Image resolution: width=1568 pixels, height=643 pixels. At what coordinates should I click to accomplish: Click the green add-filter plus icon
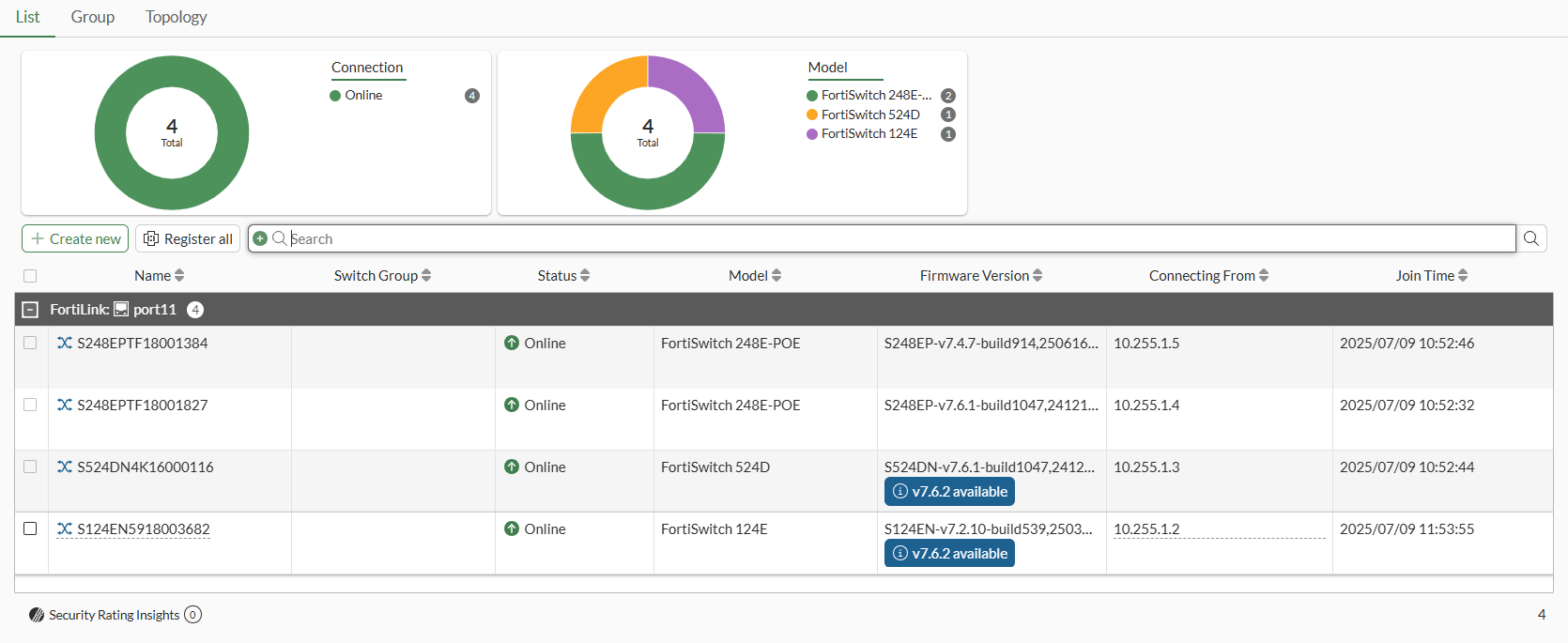(x=261, y=238)
